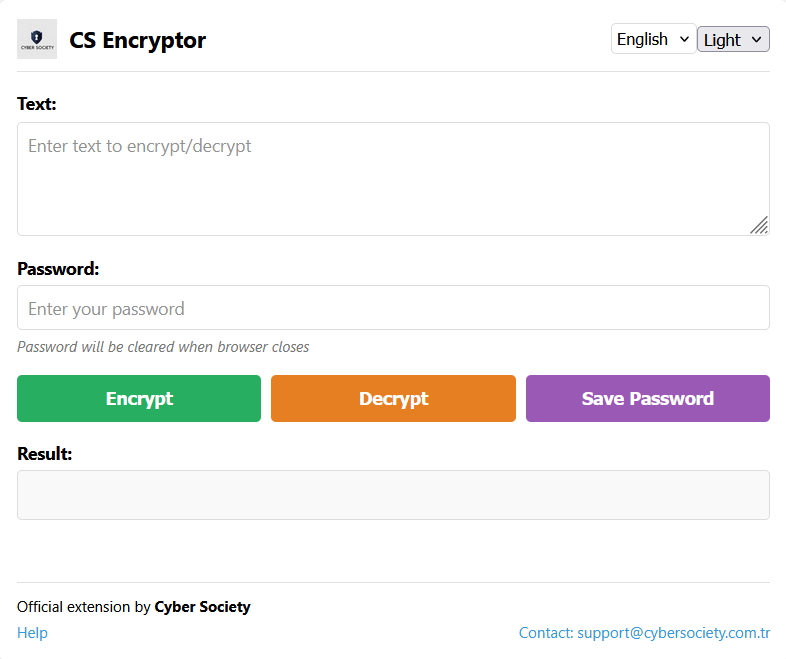Click the password cleared on close note
The height and width of the screenshot is (659, 786).
coord(163,347)
